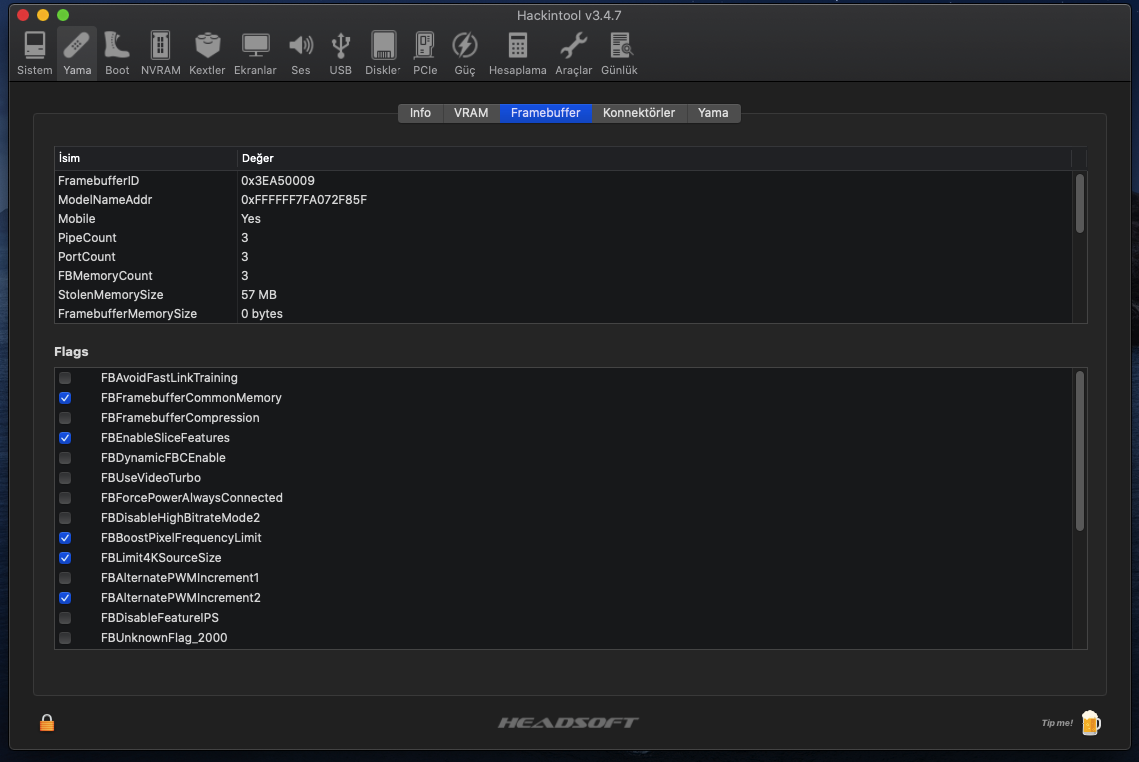Open the VRAM tab
The height and width of the screenshot is (762, 1139).
pos(470,113)
